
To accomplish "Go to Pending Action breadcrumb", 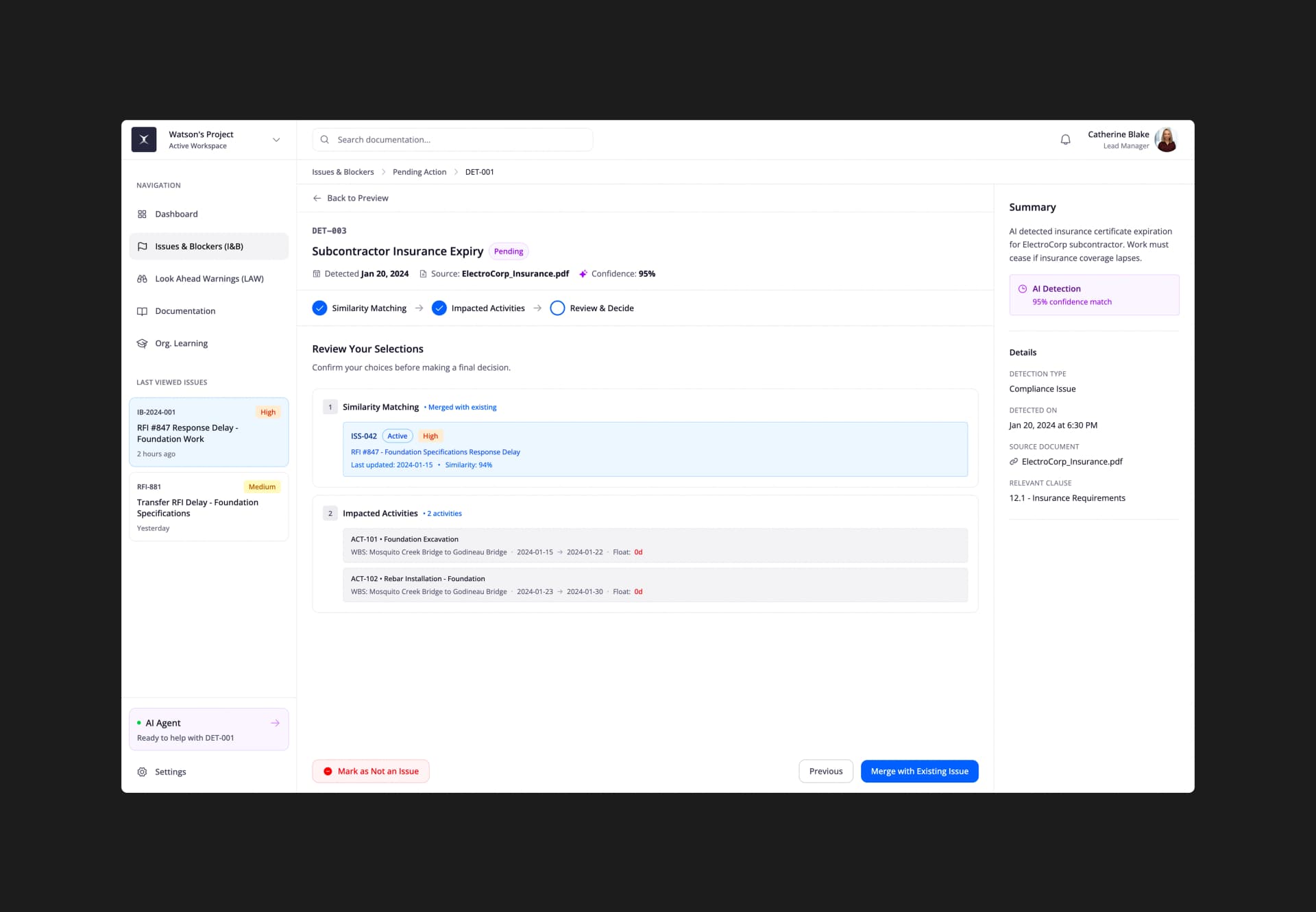I will tap(419, 172).
